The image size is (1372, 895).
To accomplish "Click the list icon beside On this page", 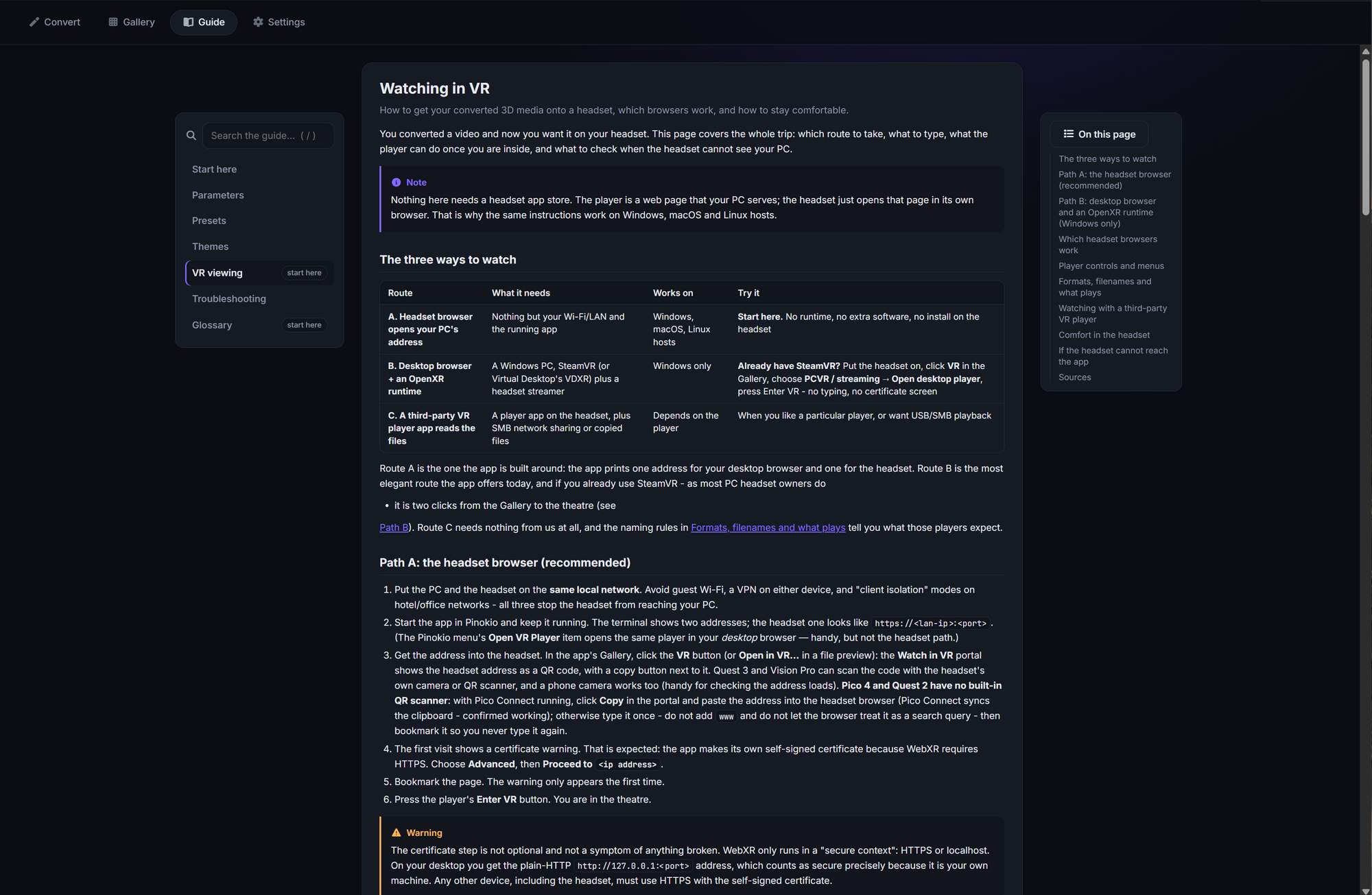I will click(1068, 134).
